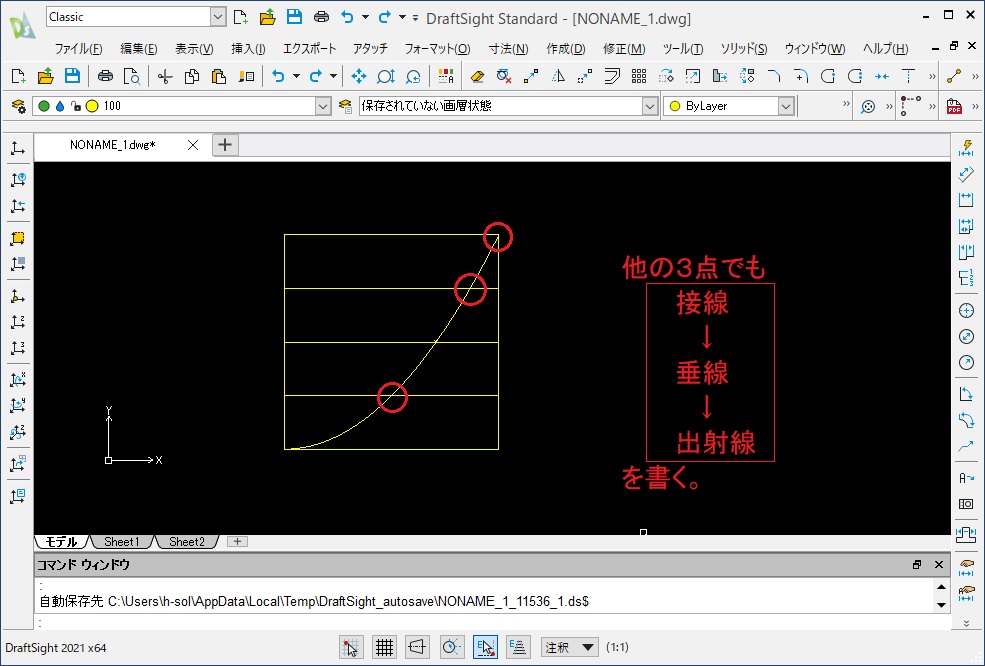
Task: Click the Line draw tool icon
Action: click(x=954, y=77)
